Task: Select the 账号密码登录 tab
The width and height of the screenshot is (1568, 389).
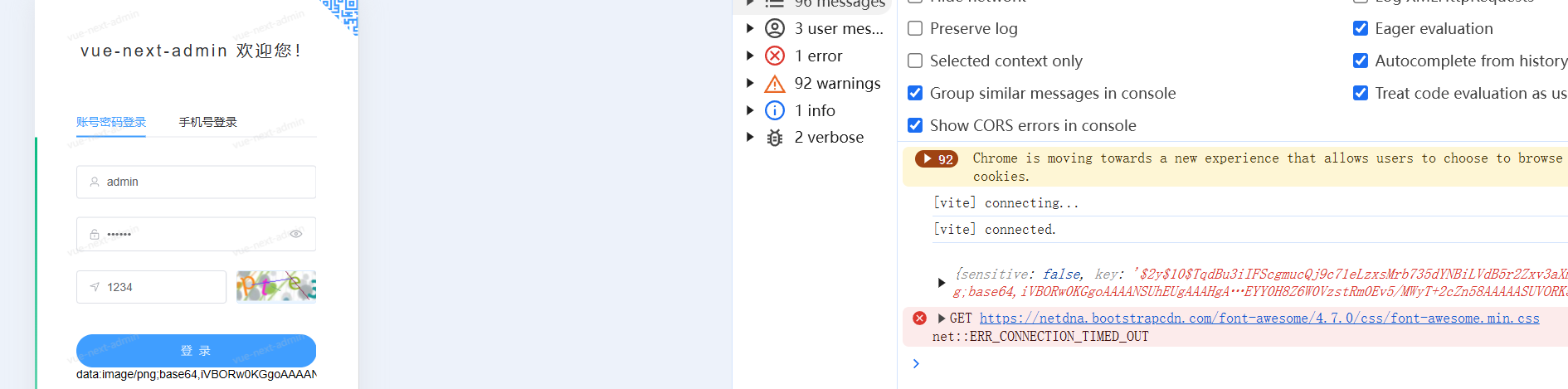Action: (x=111, y=122)
